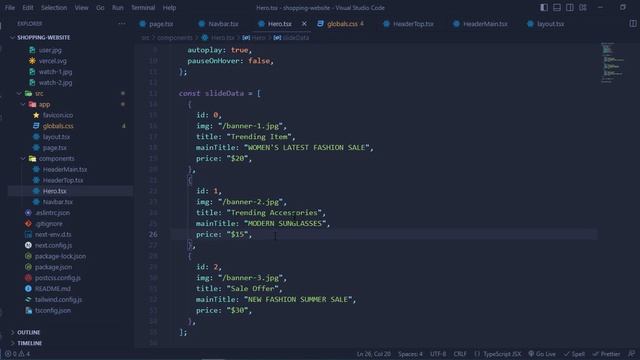Change Spaces: 4 indentation setting
The width and height of the screenshot is (640, 360).
pos(410,354)
